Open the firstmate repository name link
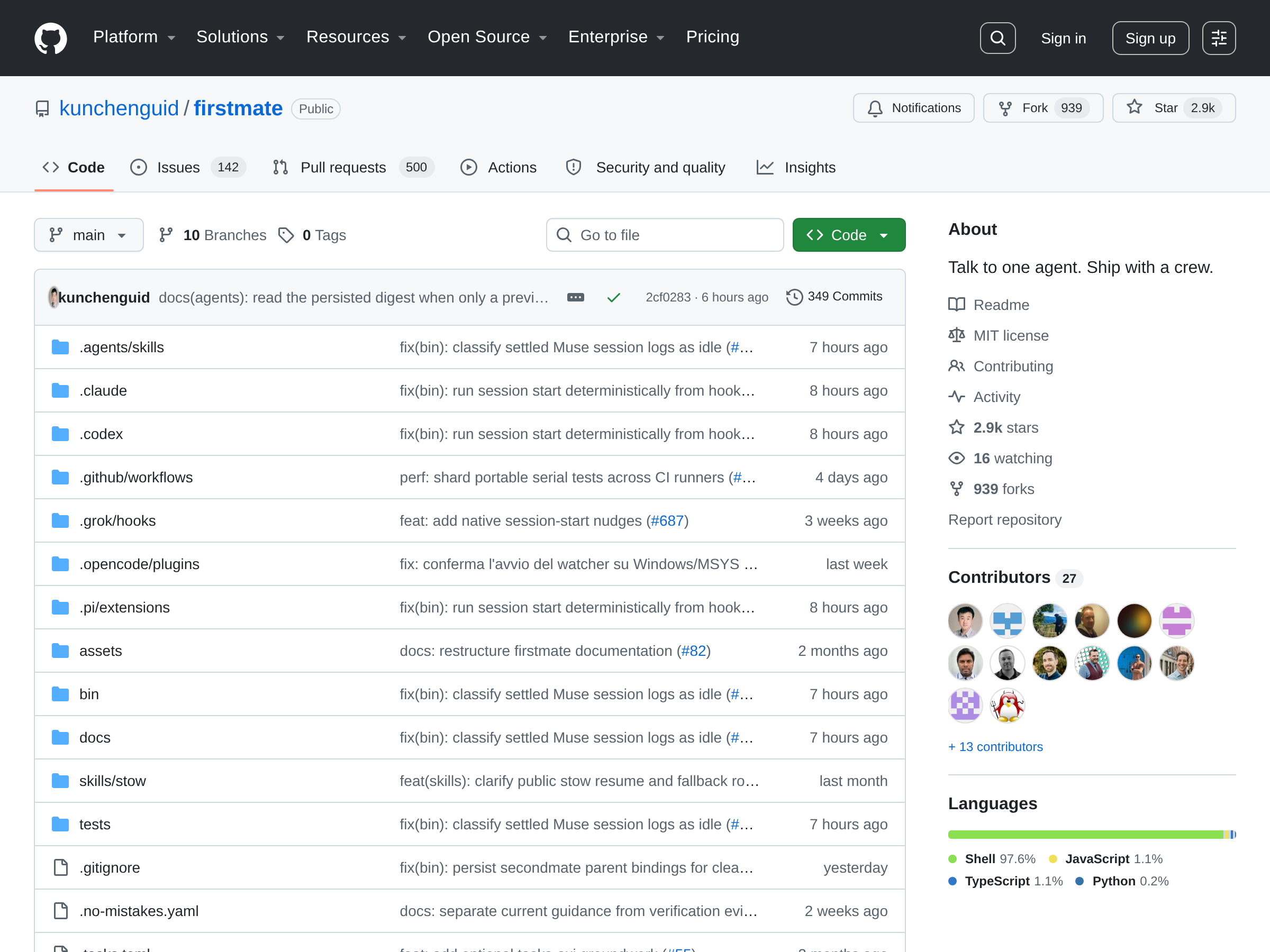 tap(238, 108)
